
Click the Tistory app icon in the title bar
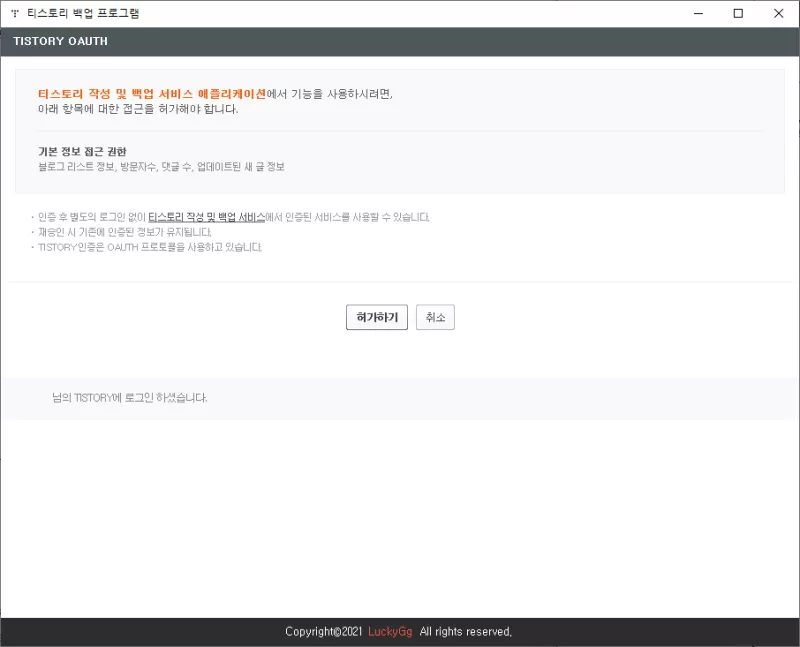point(15,13)
